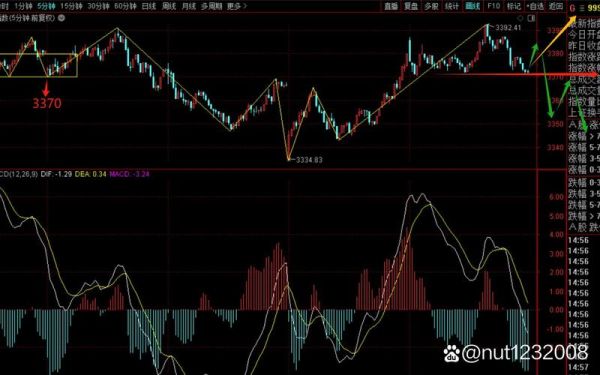Toggle the side panel icon above the chart

(x=531, y=18)
